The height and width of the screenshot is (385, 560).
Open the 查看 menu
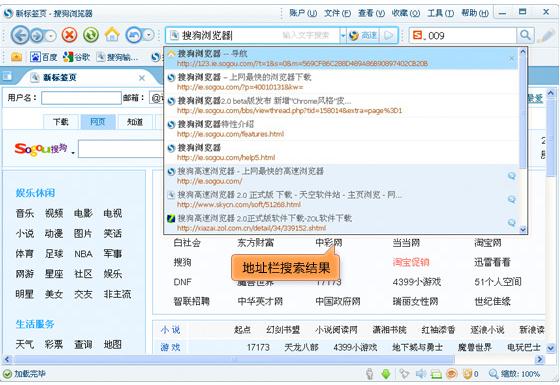pyautogui.click(x=371, y=13)
